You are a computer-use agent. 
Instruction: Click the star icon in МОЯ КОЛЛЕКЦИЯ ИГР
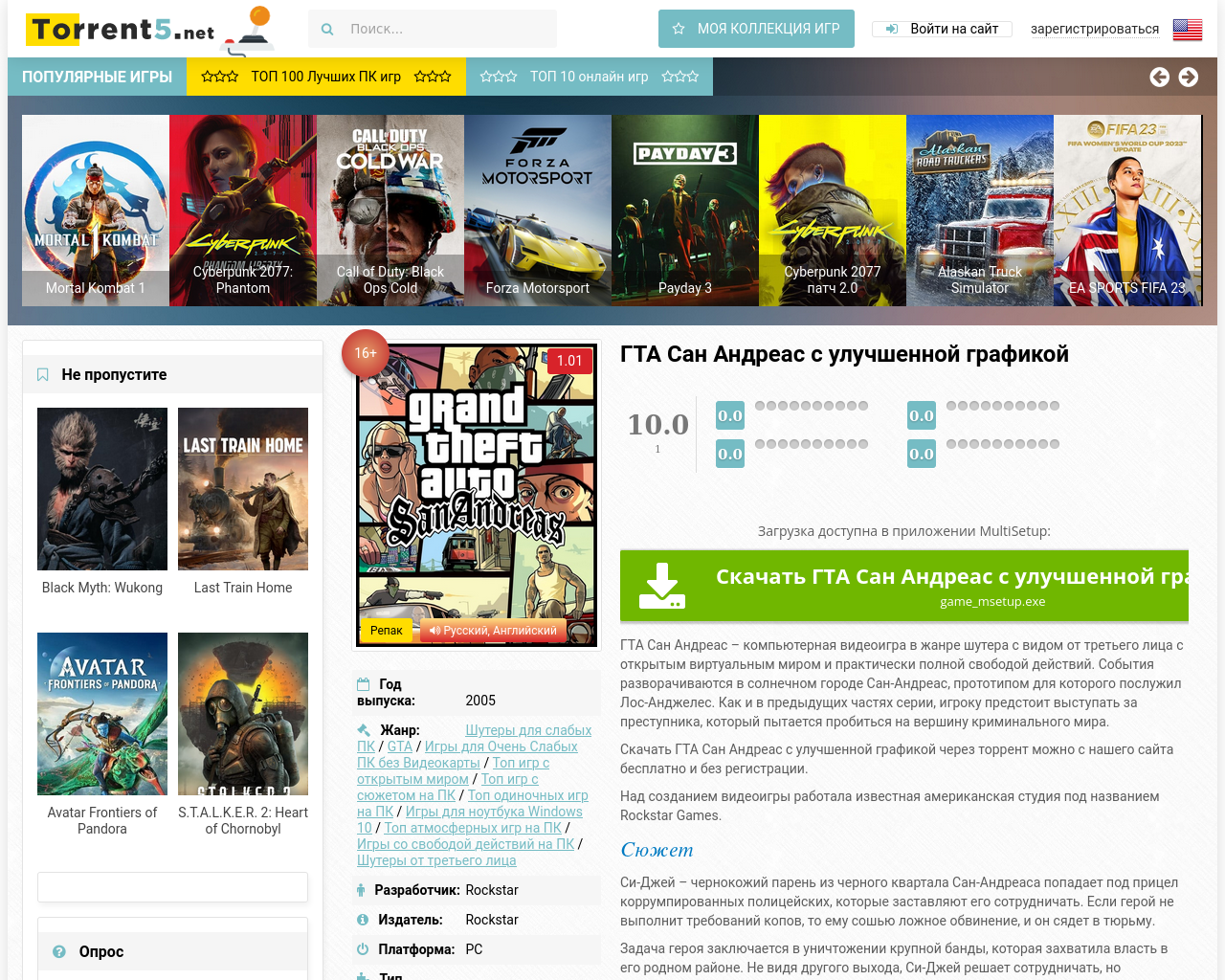pyautogui.click(x=679, y=29)
